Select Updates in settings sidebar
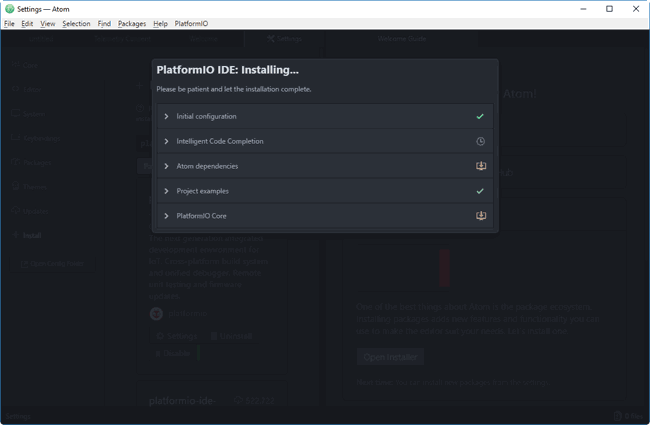650x425 pixels. click(30, 211)
